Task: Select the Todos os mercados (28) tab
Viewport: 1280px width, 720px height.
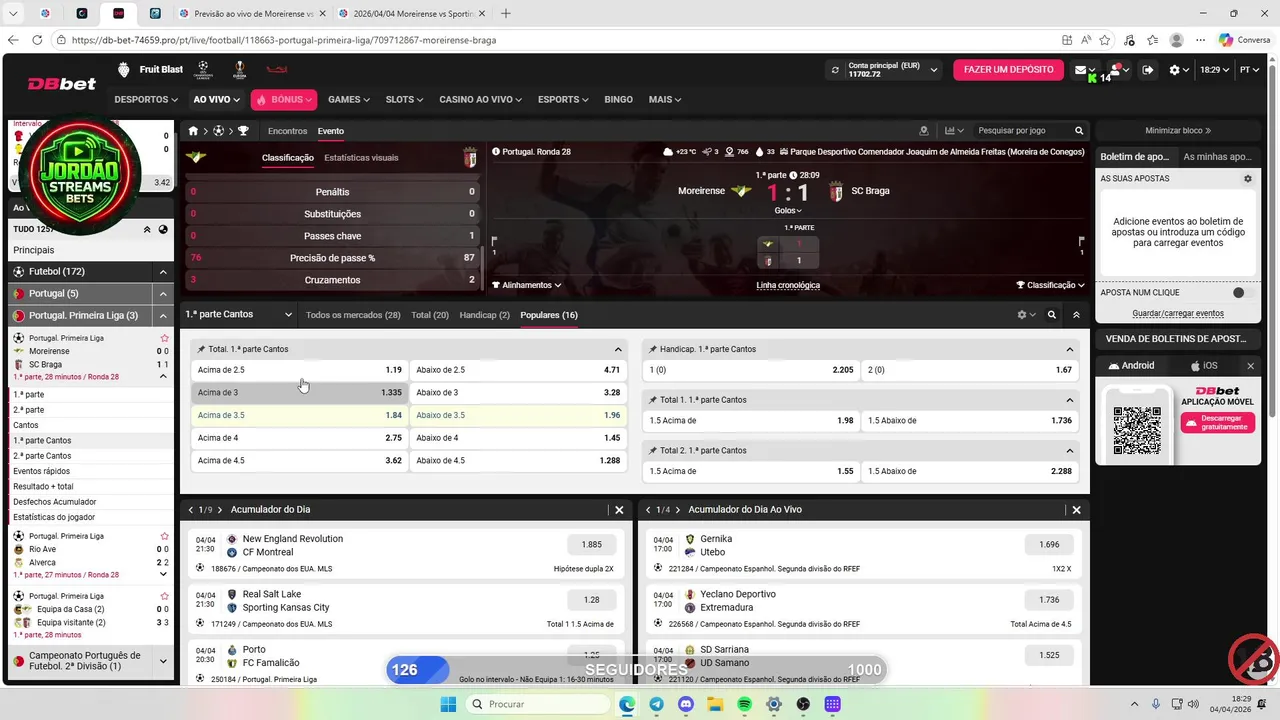Action: tap(353, 315)
